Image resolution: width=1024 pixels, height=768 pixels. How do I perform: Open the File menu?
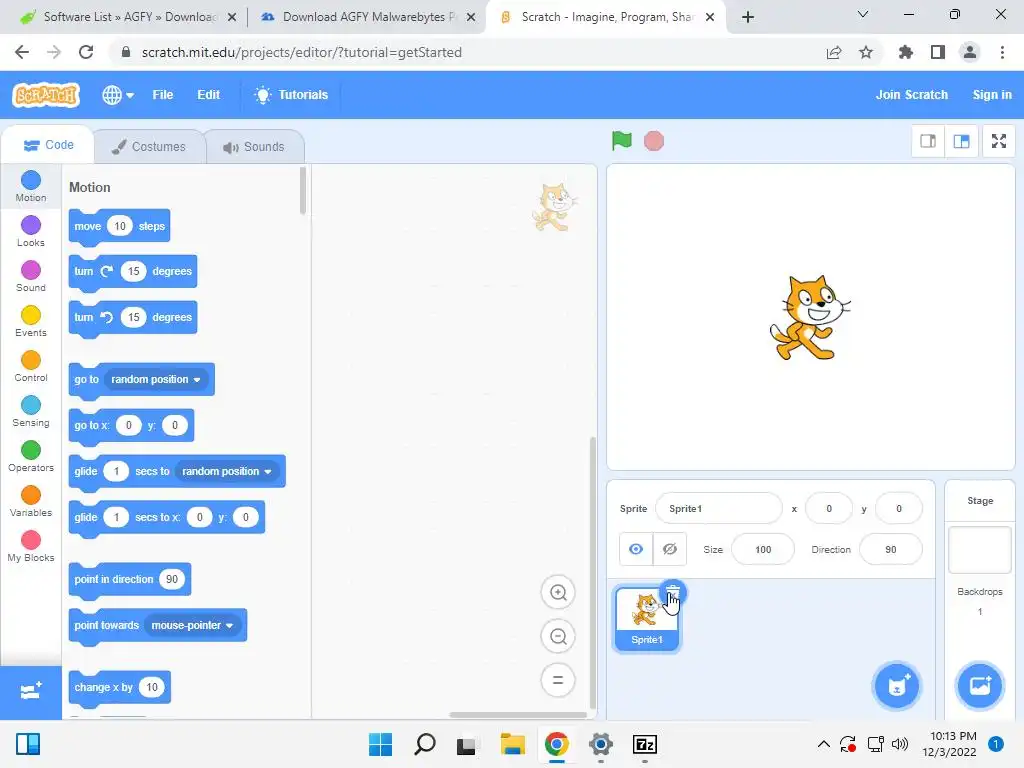tap(163, 95)
